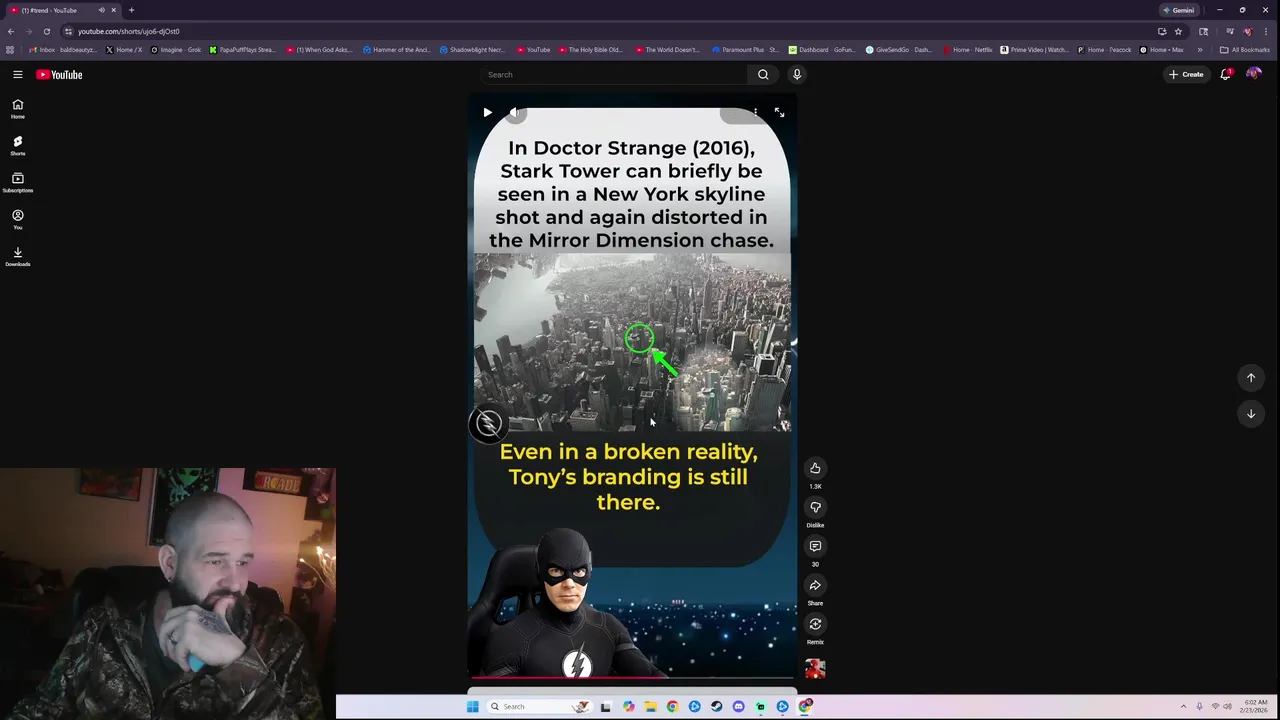Click the Windows taskbar search box
The width and height of the screenshot is (1280, 720).
click(539, 706)
